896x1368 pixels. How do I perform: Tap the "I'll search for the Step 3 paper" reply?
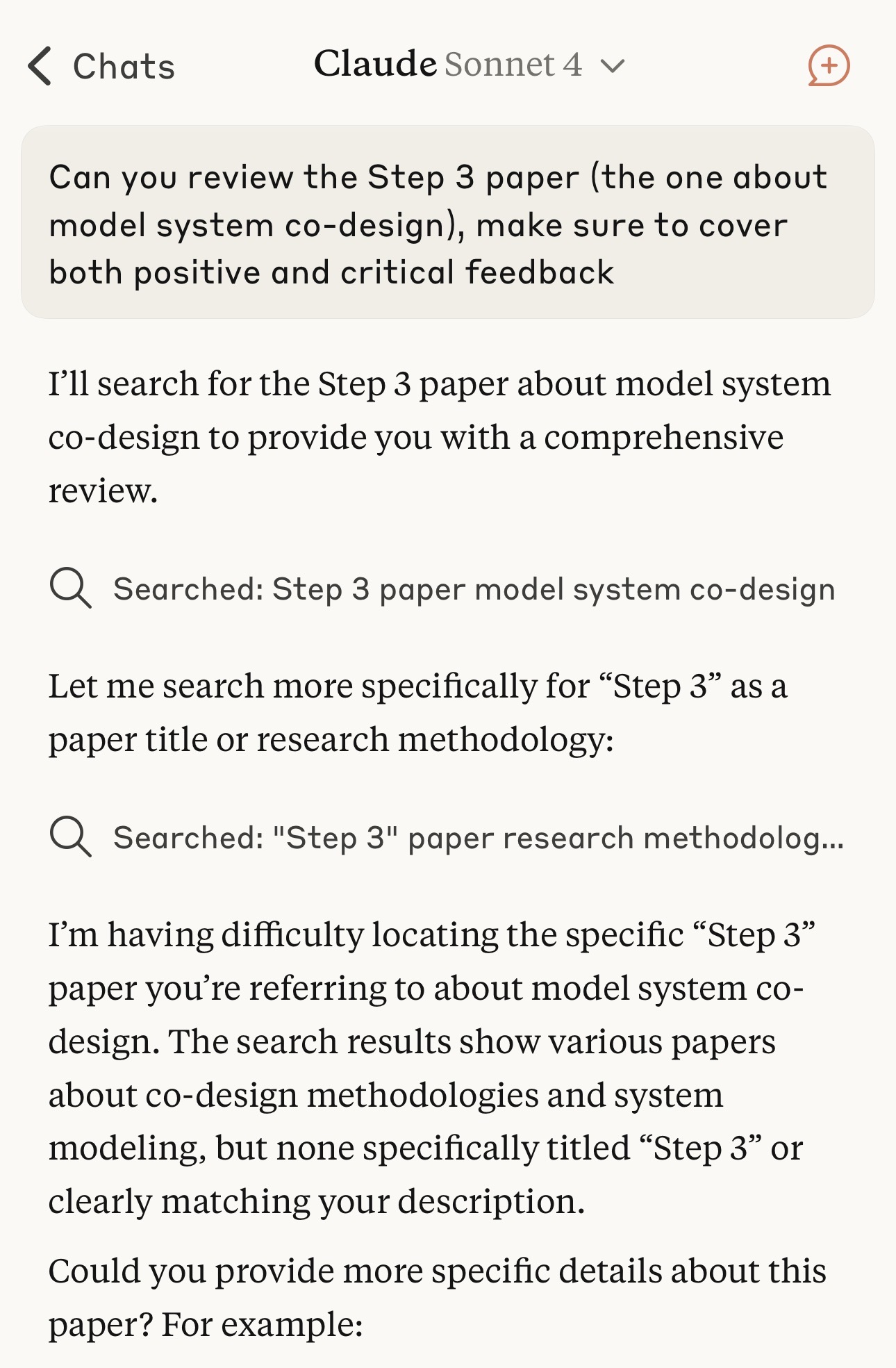(440, 437)
